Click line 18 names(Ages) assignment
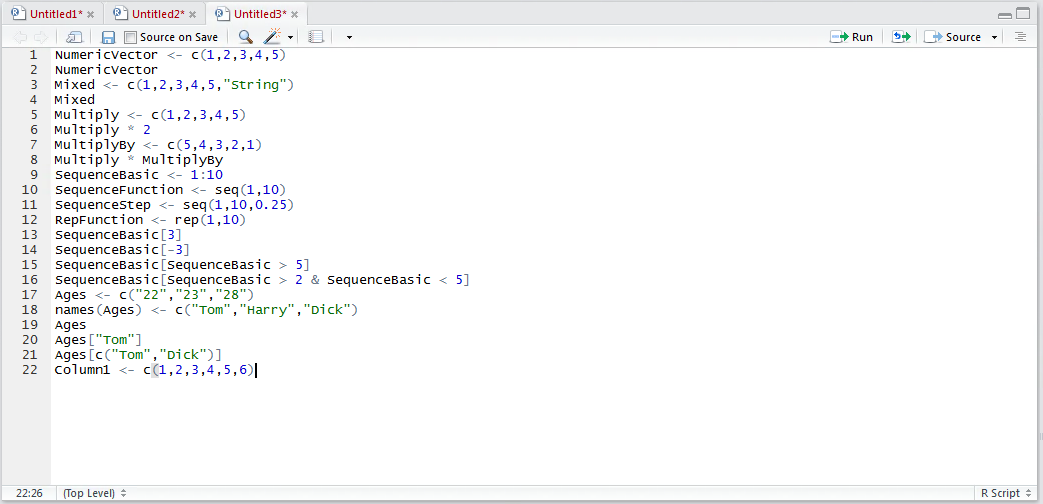 [206, 310]
